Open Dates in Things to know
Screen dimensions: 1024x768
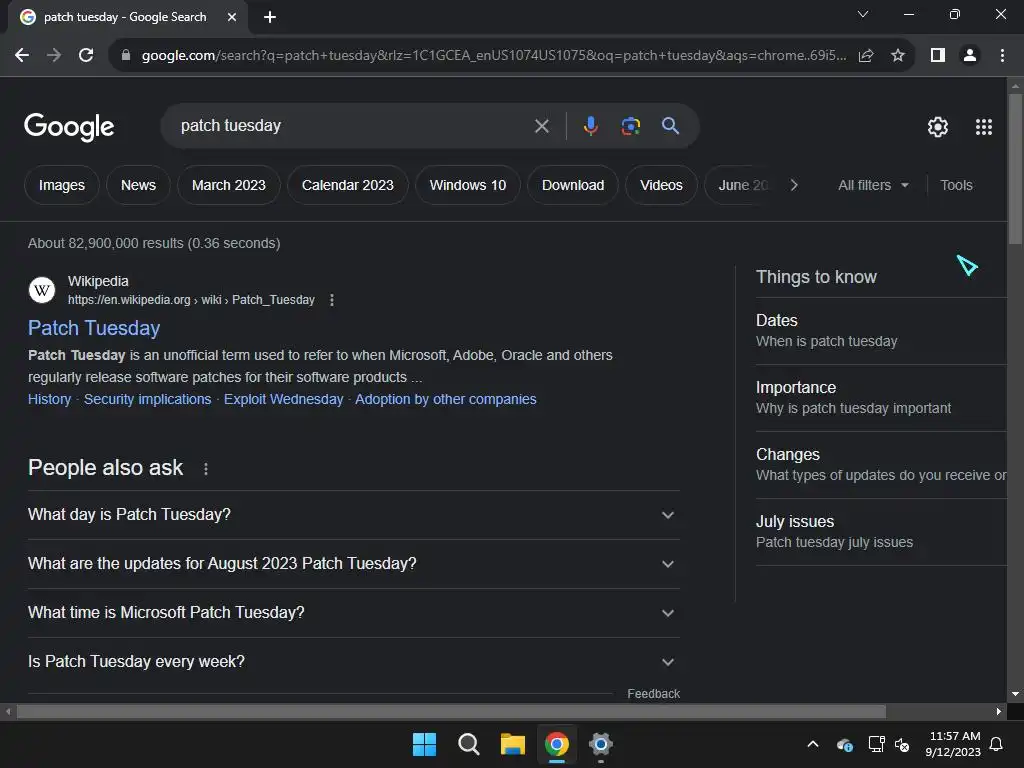881,330
